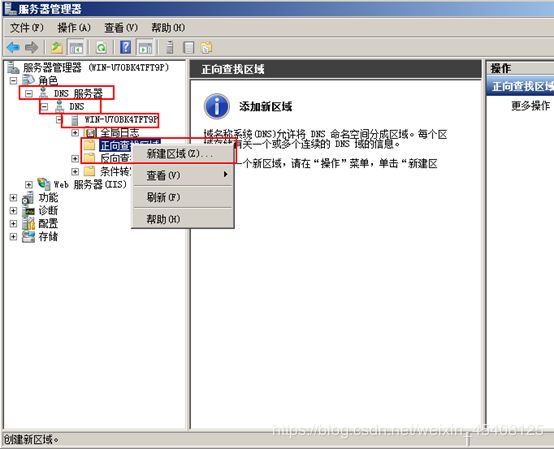Click the DNS 服务器 role icon
554x449 pixels.
43,93
